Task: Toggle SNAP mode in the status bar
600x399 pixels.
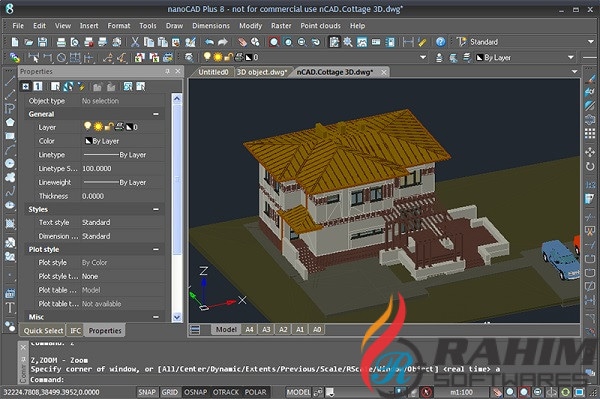Action: click(x=147, y=392)
